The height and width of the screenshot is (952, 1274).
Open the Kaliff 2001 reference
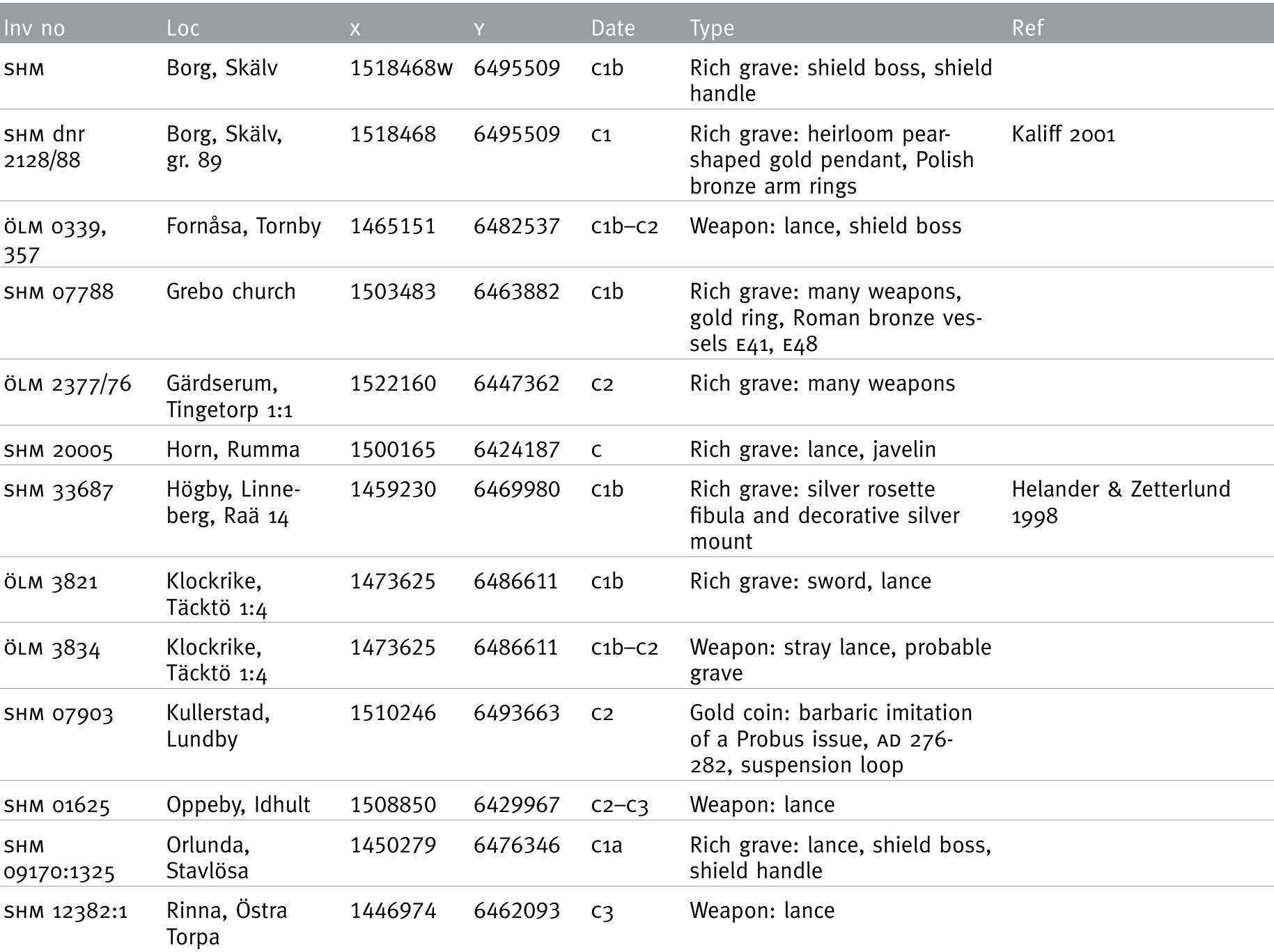click(1063, 134)
